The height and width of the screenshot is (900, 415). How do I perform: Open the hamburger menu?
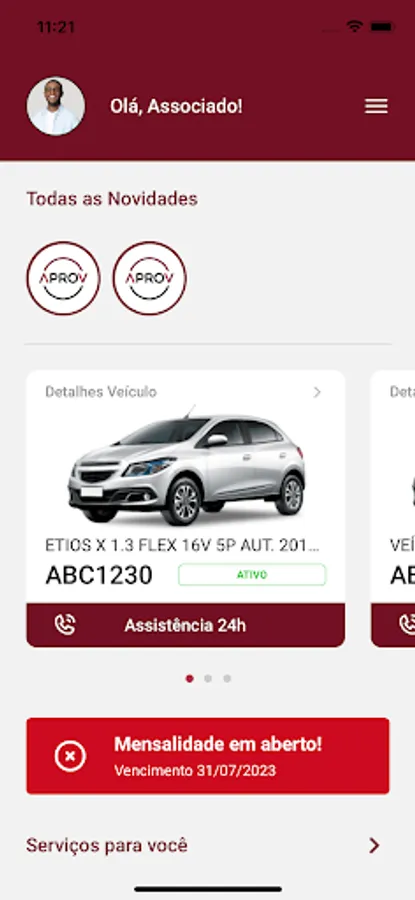pyautogui.click(x=376, y=106)
